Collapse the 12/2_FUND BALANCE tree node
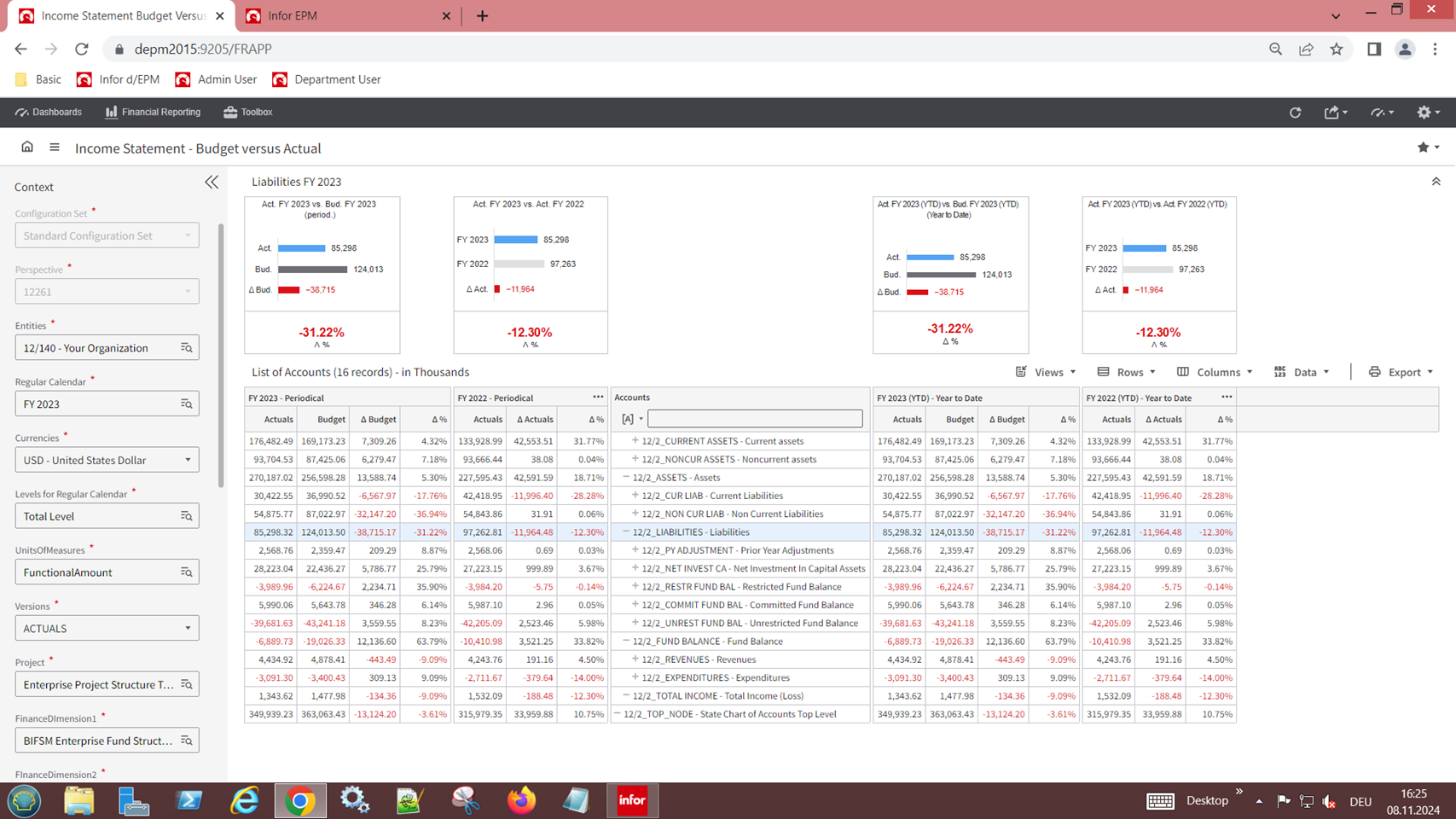This screenshot has width=1456, height=819. coord(626,641)
